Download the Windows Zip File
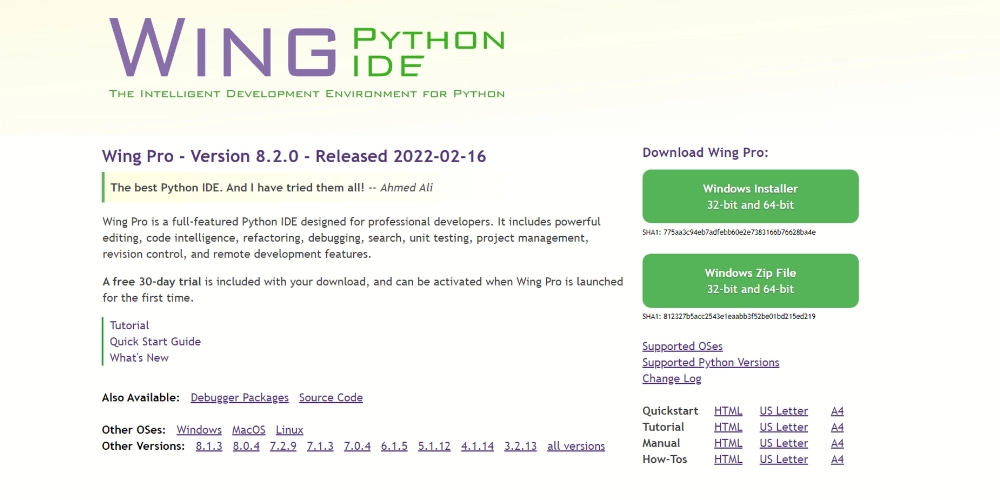This screenshot has width=1000, height=500. point(750,281)
